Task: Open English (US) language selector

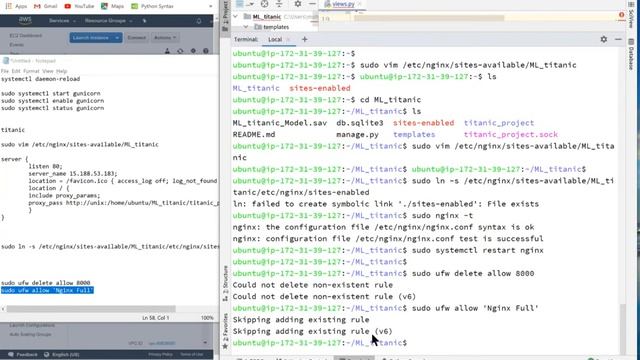Action: tap(62, 354)
